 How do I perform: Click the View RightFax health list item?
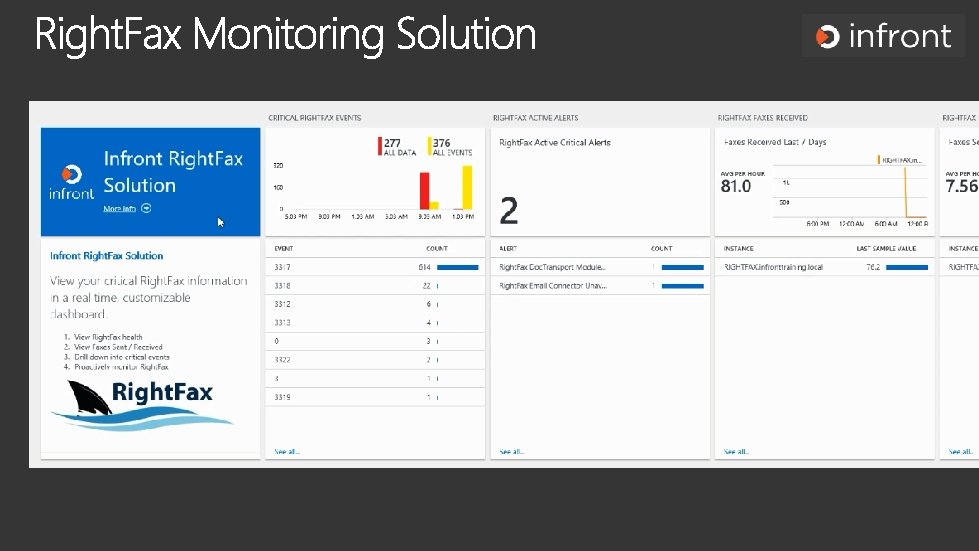[x=108, y=337]
